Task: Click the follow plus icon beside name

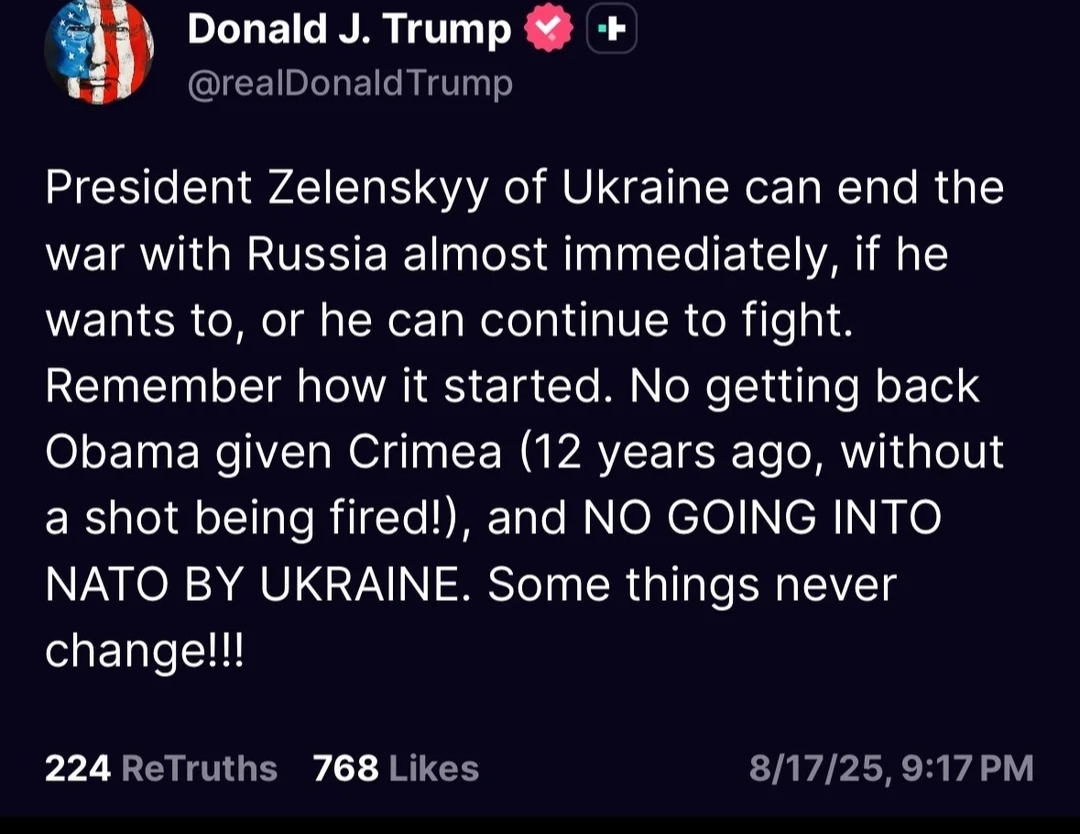Action: (x=612, y=28)
